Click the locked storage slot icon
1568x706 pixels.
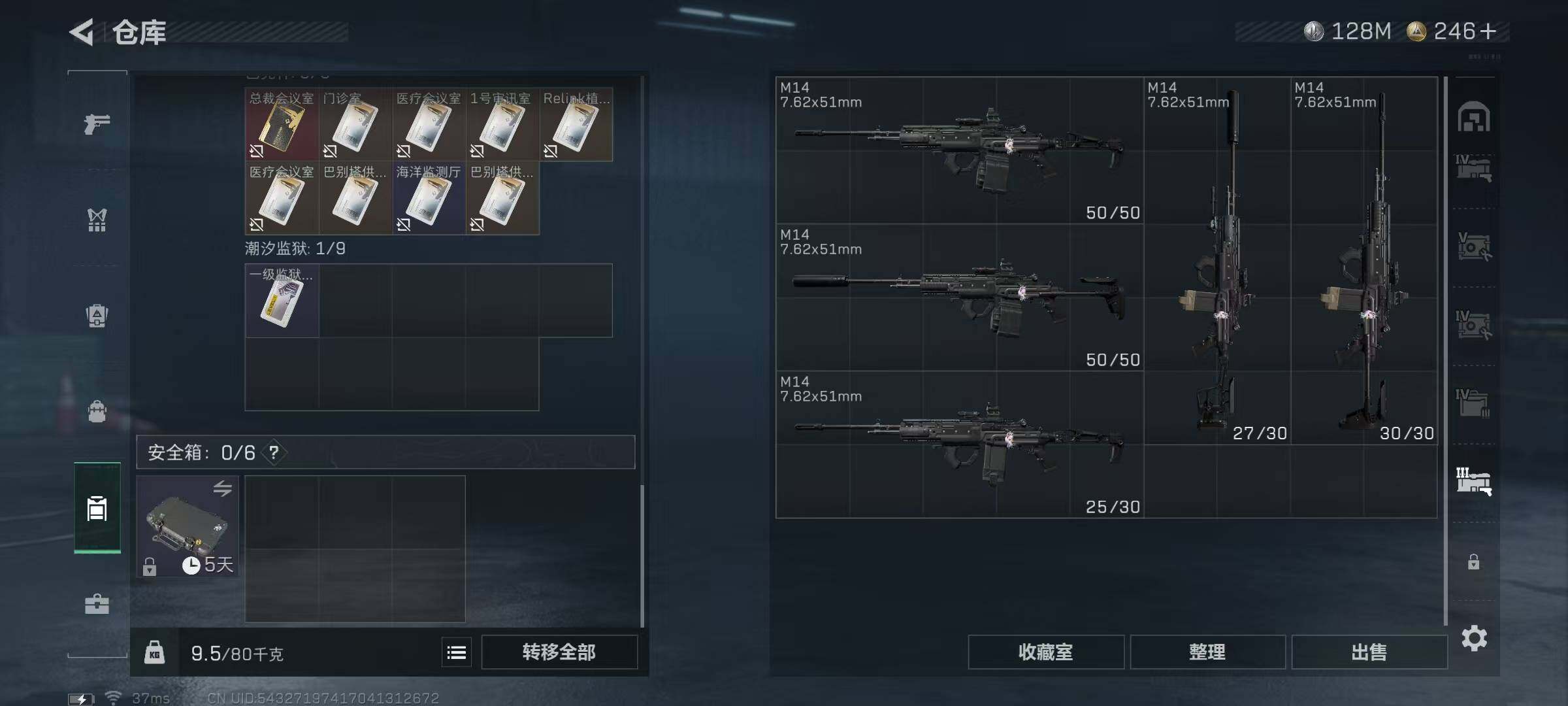coord(1474,562)
